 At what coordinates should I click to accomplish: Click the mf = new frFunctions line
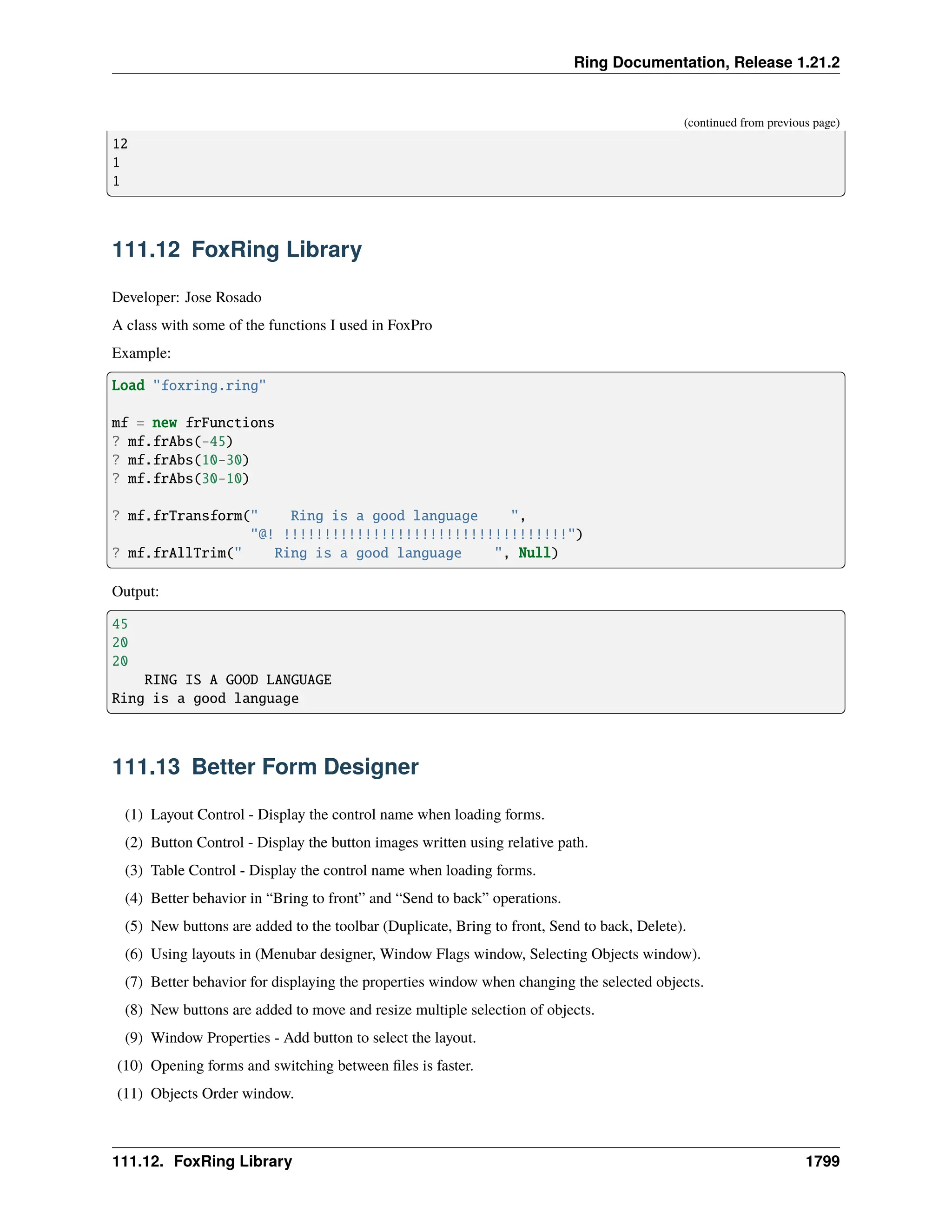(x=193, y=423)
